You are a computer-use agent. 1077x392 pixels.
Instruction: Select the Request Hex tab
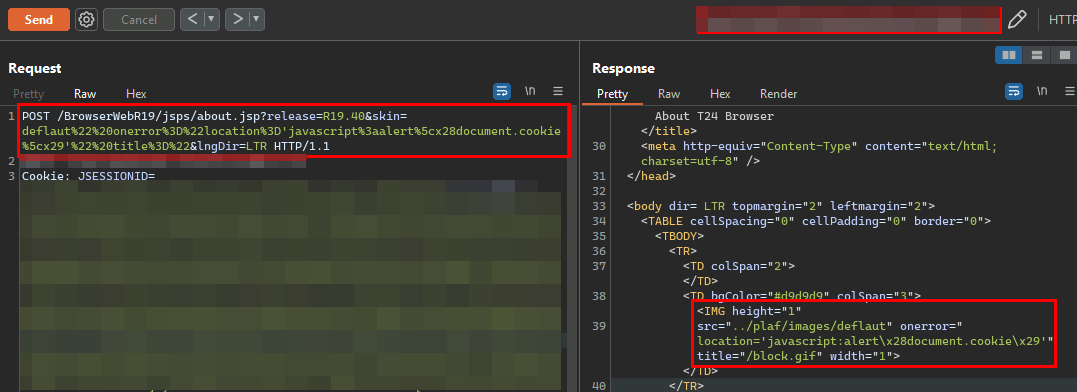click(x=136, y=94)
